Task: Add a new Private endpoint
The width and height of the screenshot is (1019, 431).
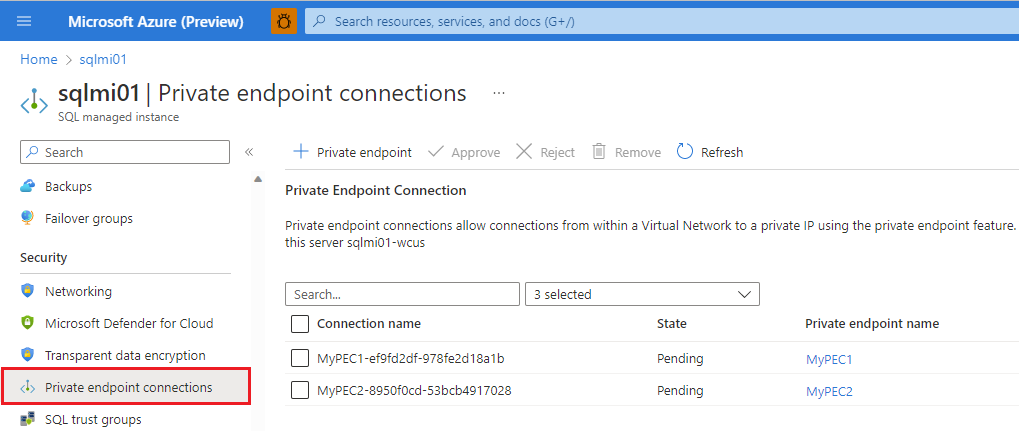Action: click(352, 152)
